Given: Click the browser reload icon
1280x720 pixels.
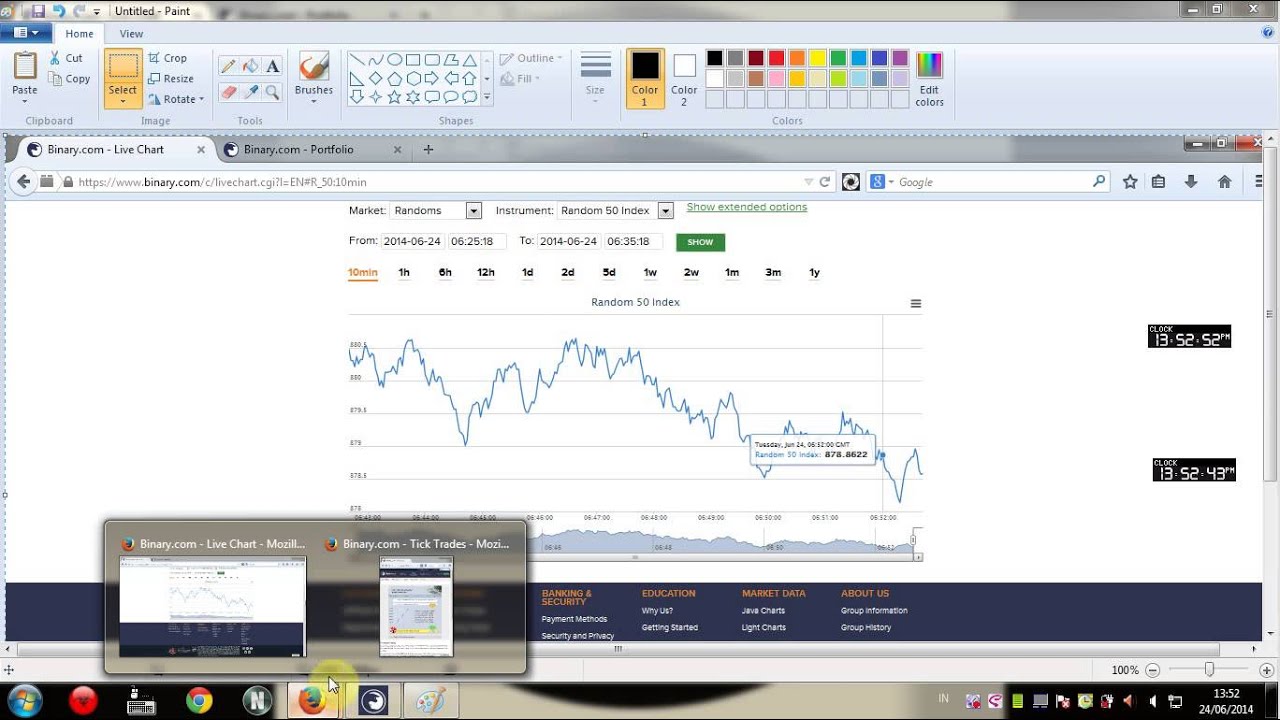Looking at the screenshot, I should [825, 182].
